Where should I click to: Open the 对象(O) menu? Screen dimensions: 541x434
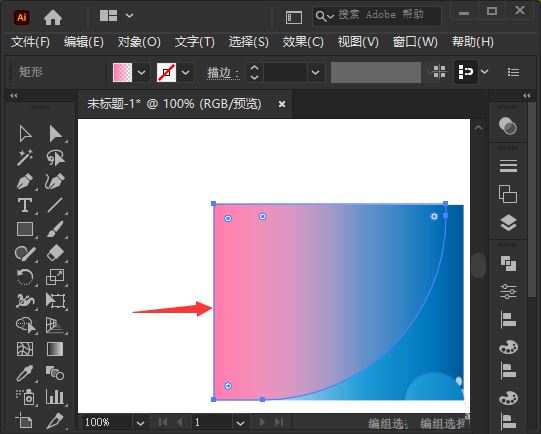(139, 42)
